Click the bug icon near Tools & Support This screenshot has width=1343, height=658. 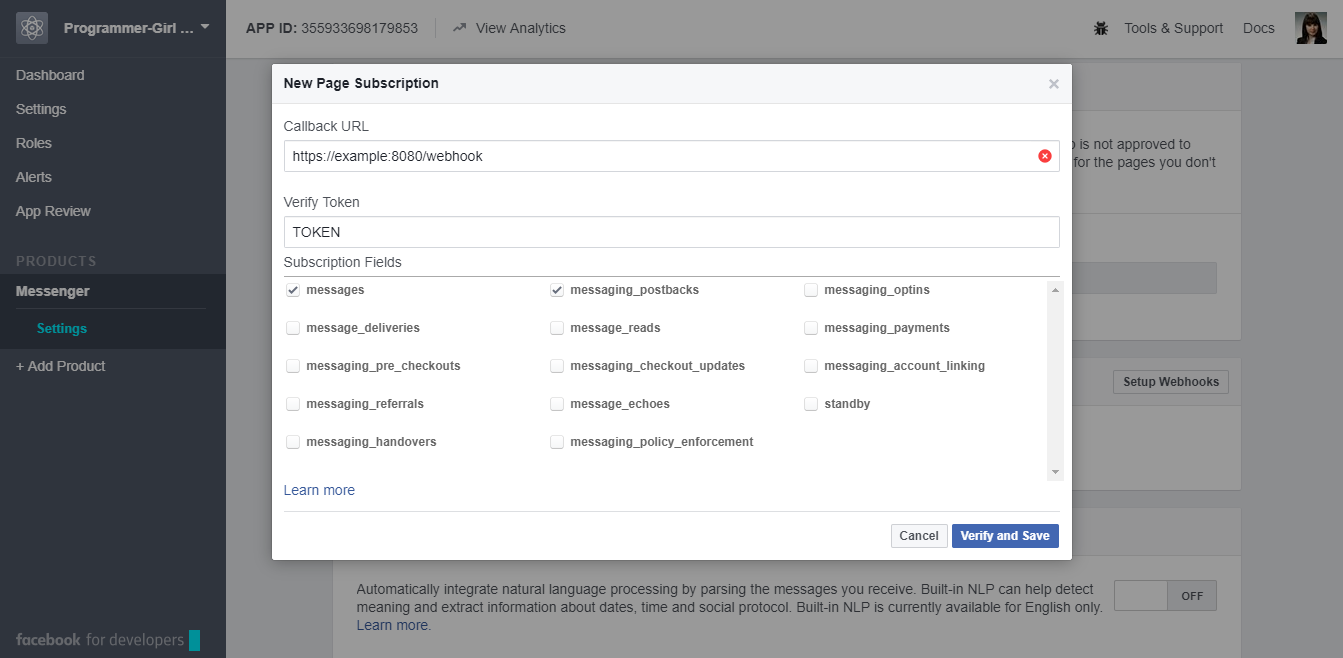click(x=1101, y=29)
